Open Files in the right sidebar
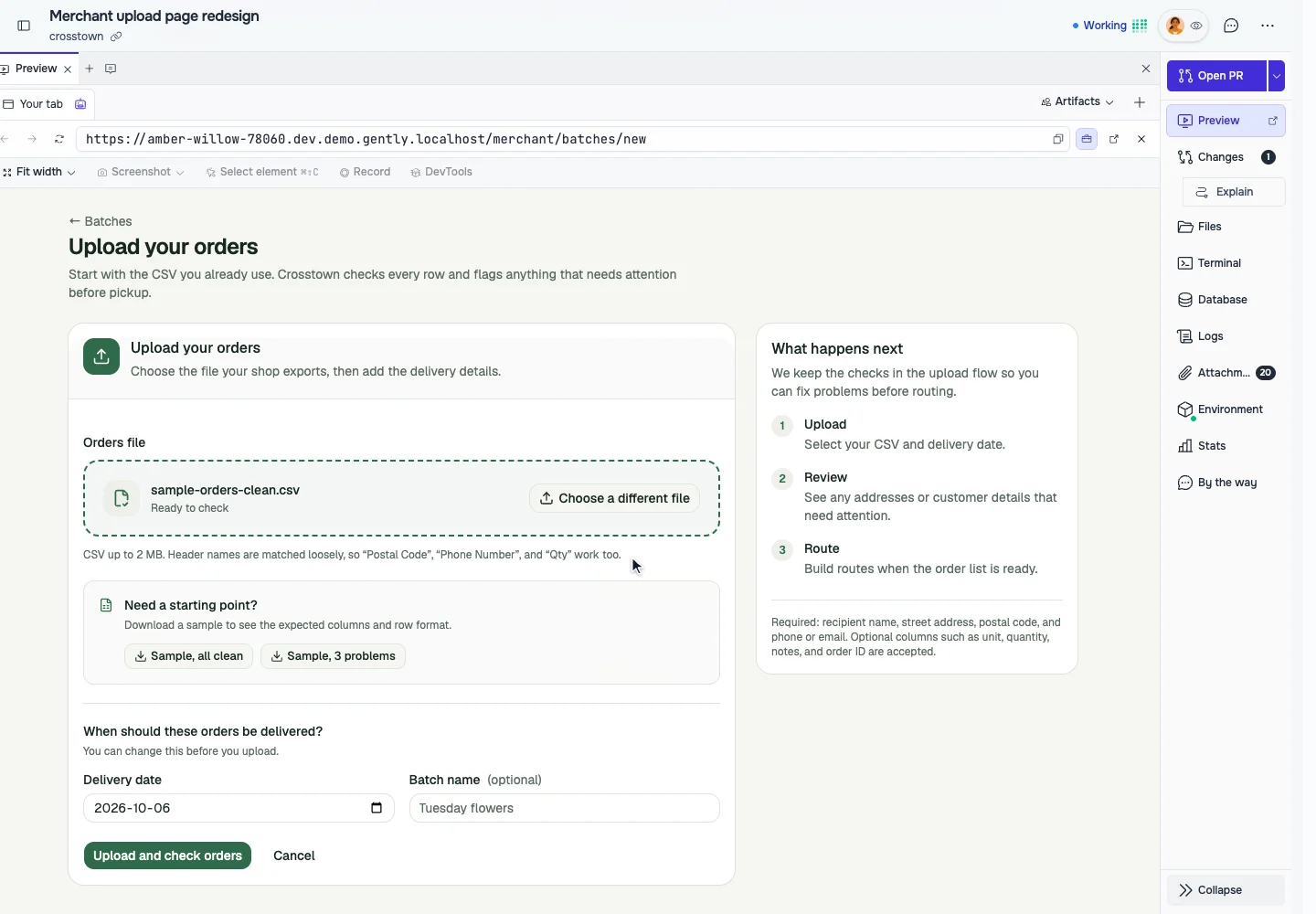This screenshot has width=1316, height=914. (1226, 227)
